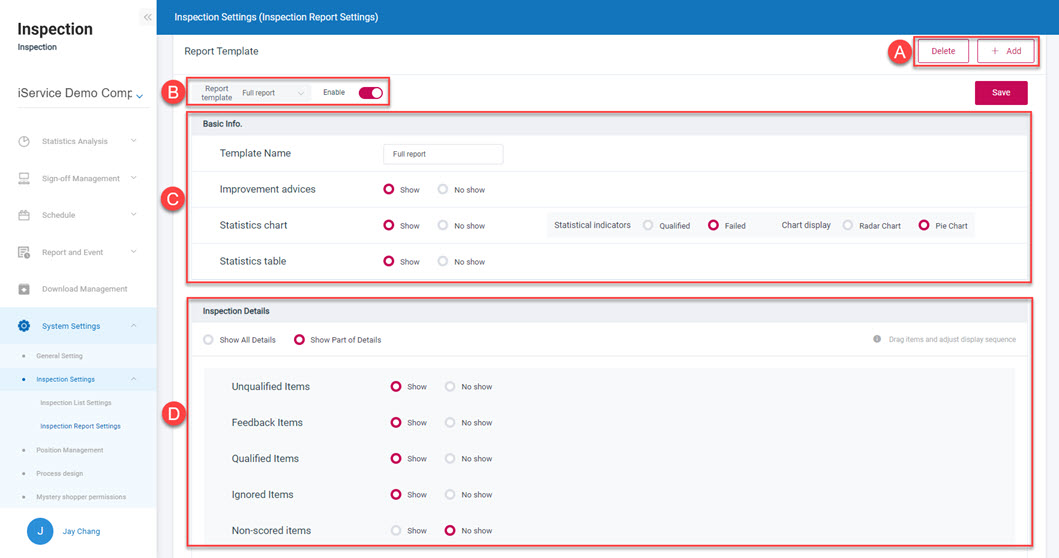Open the Report template dropdown

pos(274,93)
